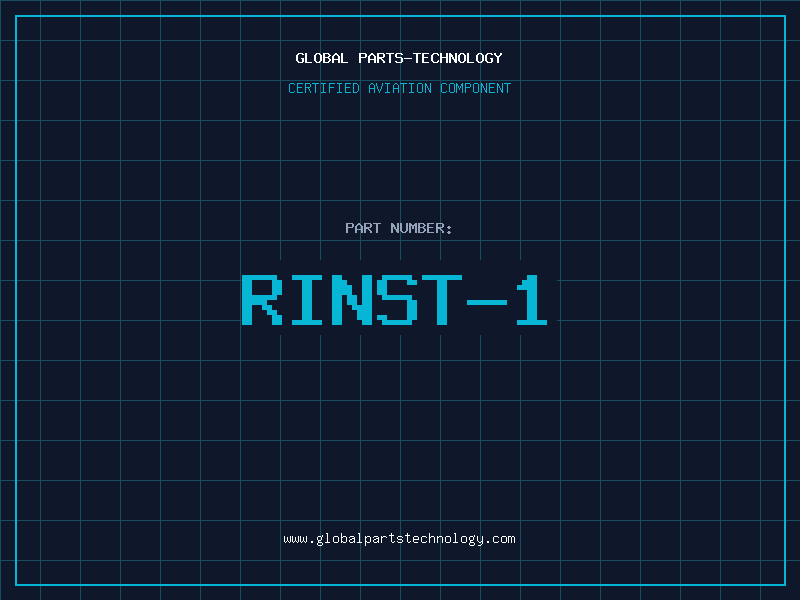The width and height of the screenshot is (800, 600).
Task: Click the PART NUMBER: label
Action: (399, 228)
